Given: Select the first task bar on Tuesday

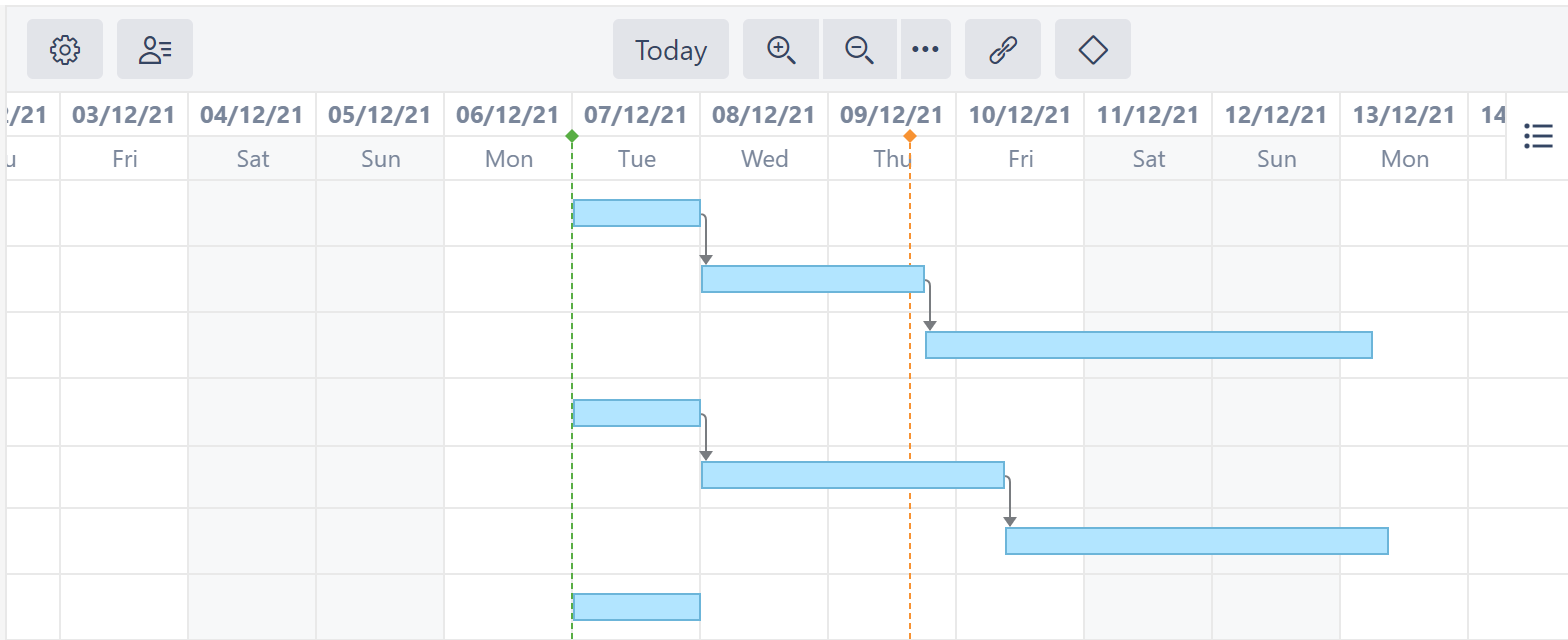Looking at the screenshot, I should (x=636, y=211).
